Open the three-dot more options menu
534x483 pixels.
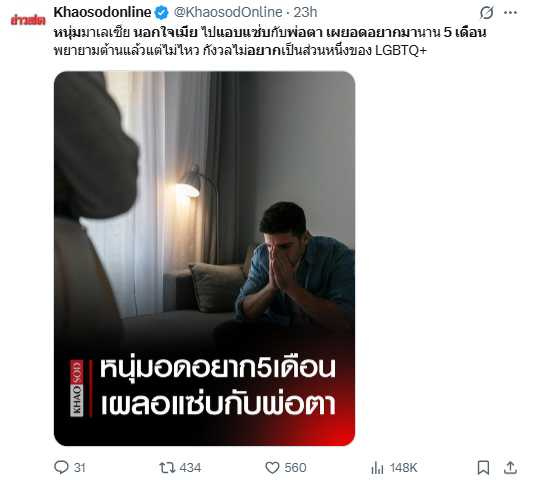coord(510,13)
